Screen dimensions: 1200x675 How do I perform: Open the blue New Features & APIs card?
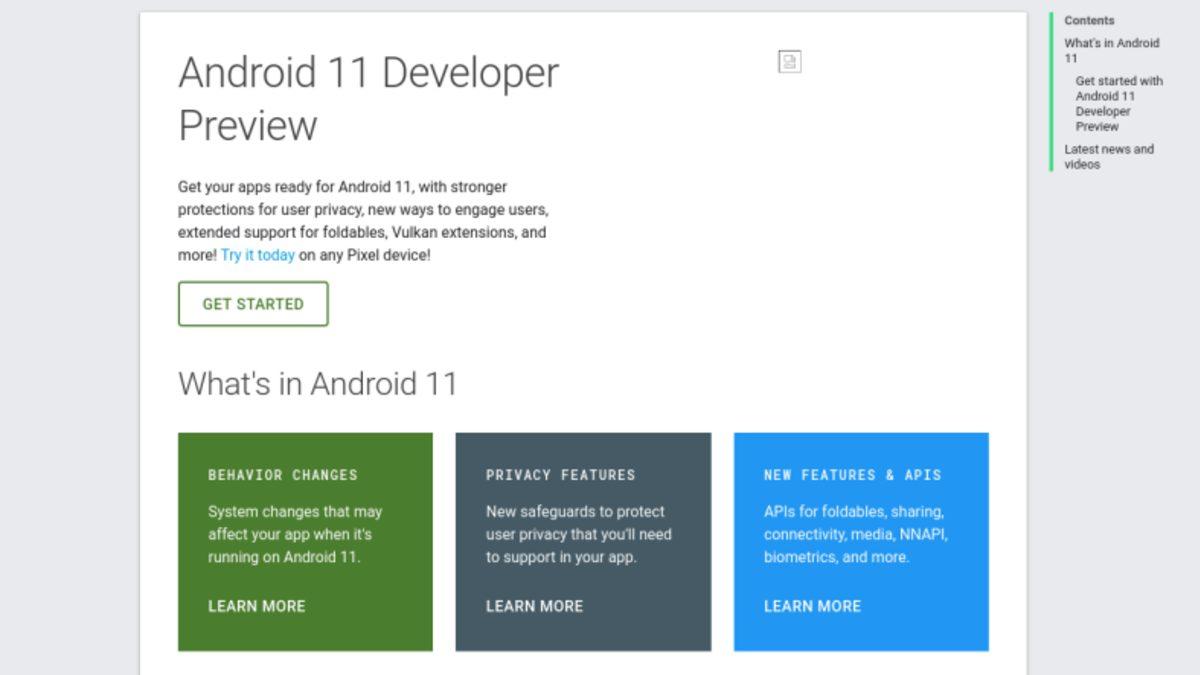coord(862,540)
